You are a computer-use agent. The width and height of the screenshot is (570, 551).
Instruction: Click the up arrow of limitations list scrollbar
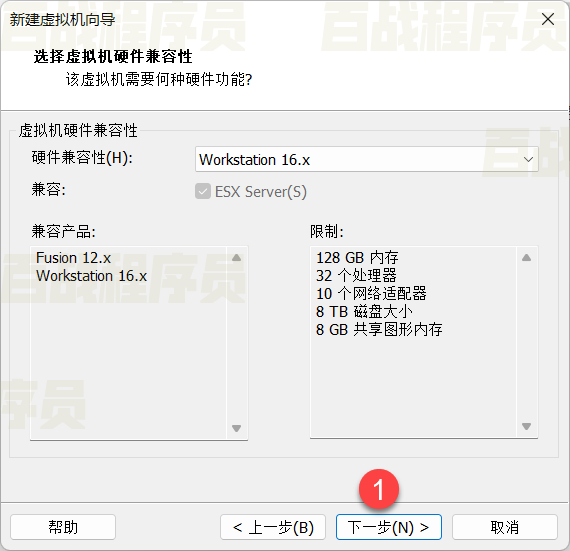point(526,258)
